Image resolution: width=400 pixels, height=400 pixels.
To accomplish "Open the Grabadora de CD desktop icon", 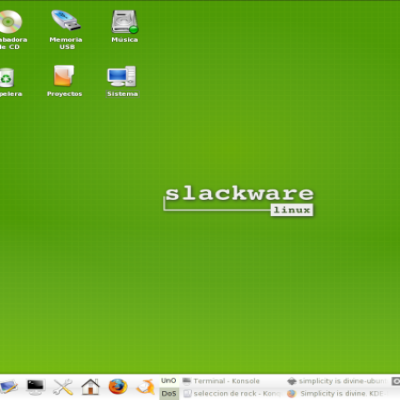I will (x=10, y=22).
